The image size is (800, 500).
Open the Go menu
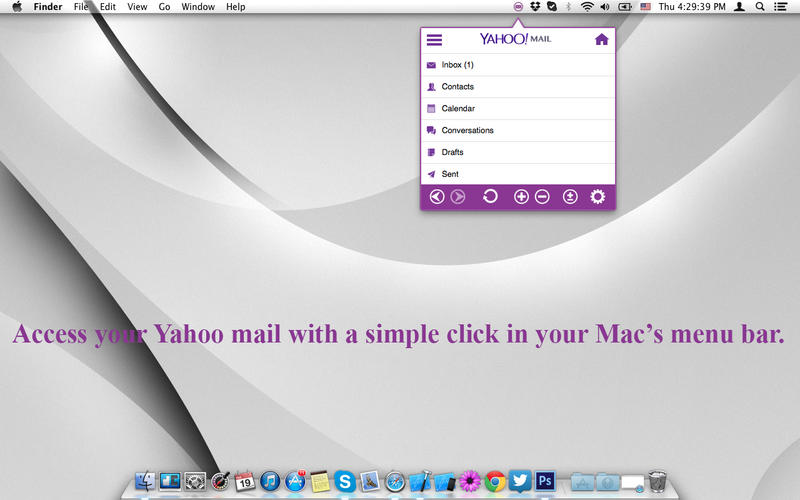164,7
